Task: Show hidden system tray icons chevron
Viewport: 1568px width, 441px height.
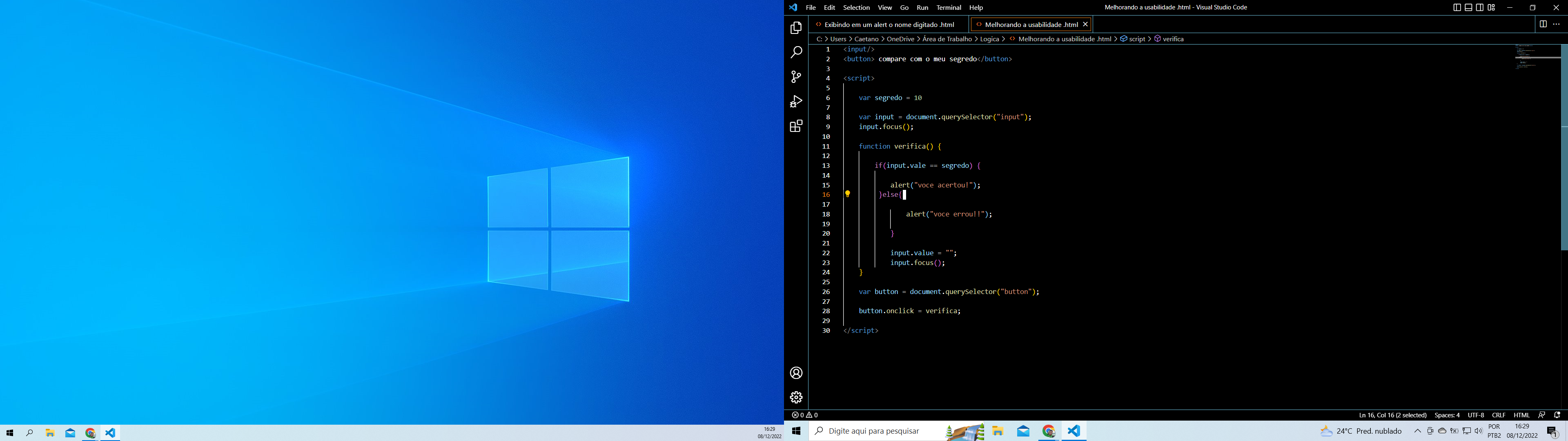Action: 1417,431
